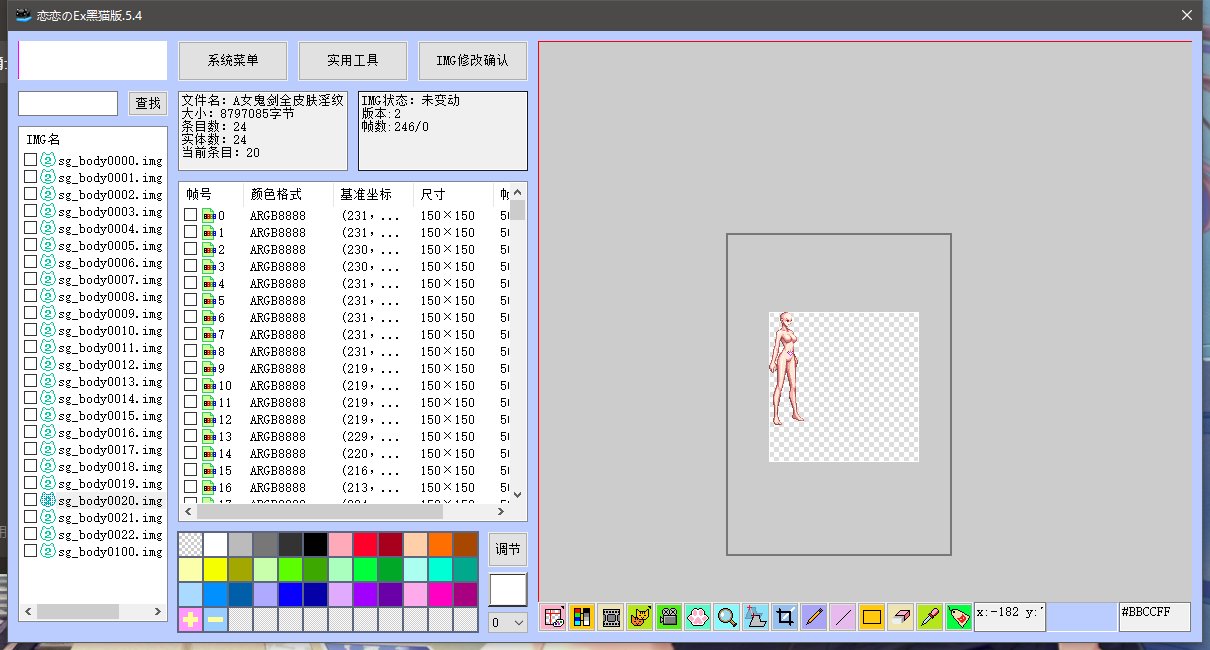Check the box for sg_body0022.img
This screenshot has width=1210, height=650.
click(31, 534)
